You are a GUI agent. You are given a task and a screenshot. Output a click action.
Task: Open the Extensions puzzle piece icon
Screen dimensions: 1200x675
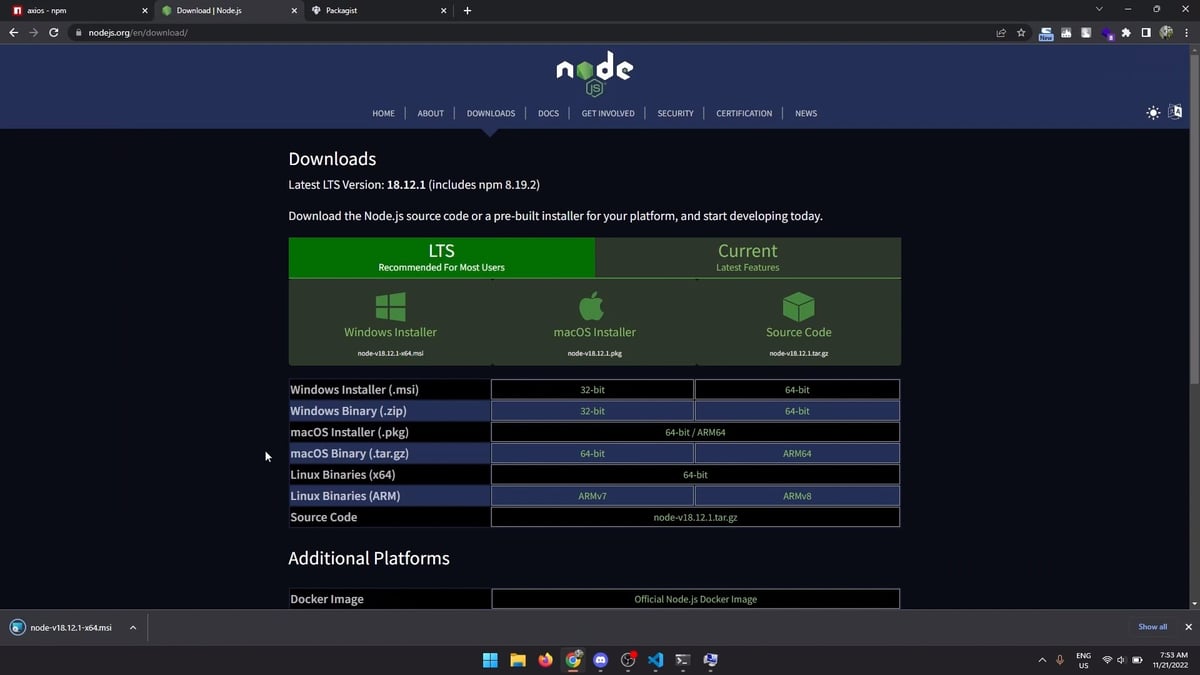[1126, 32]
